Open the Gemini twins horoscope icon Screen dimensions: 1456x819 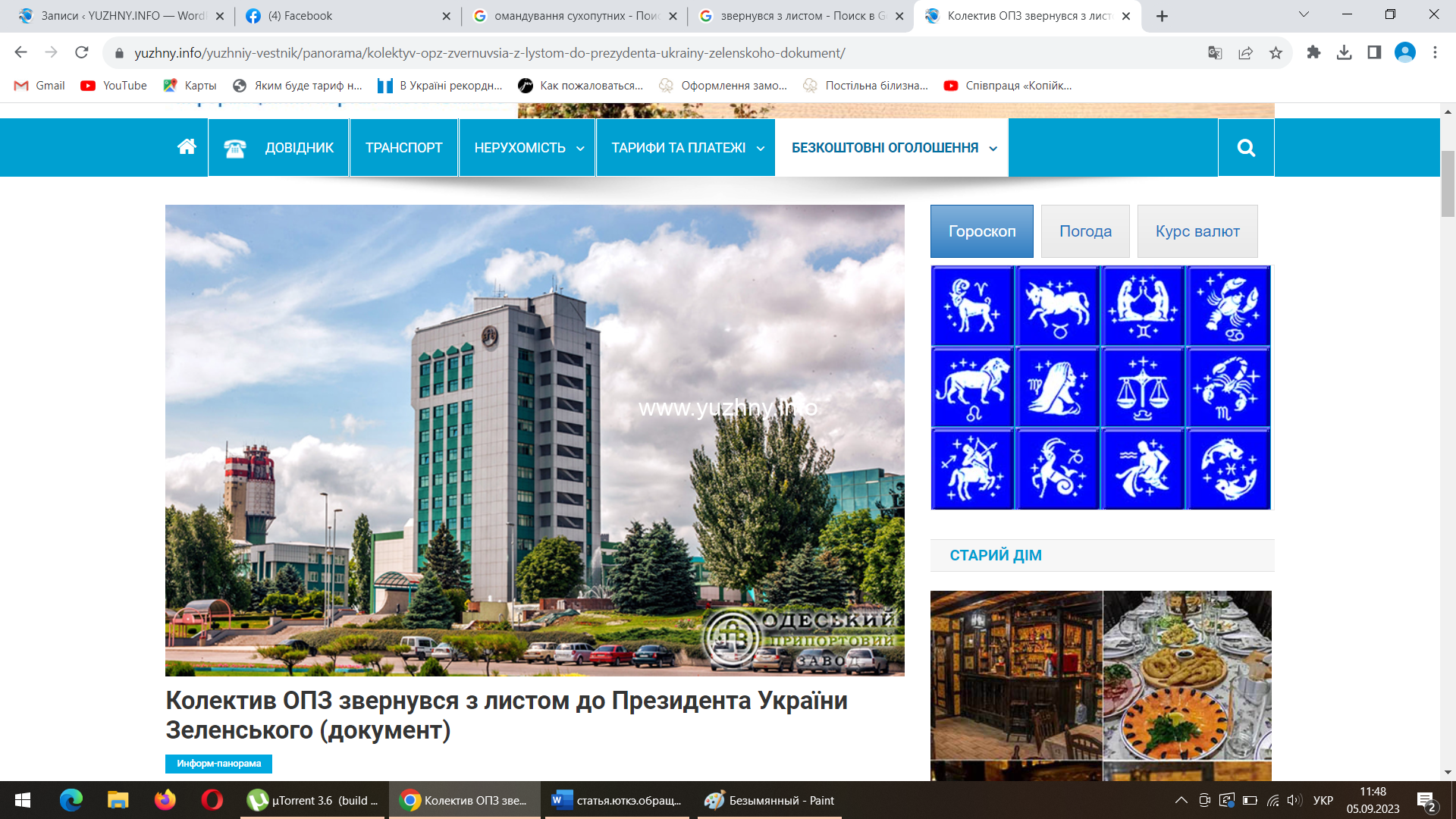click(x=1143, y=306)
